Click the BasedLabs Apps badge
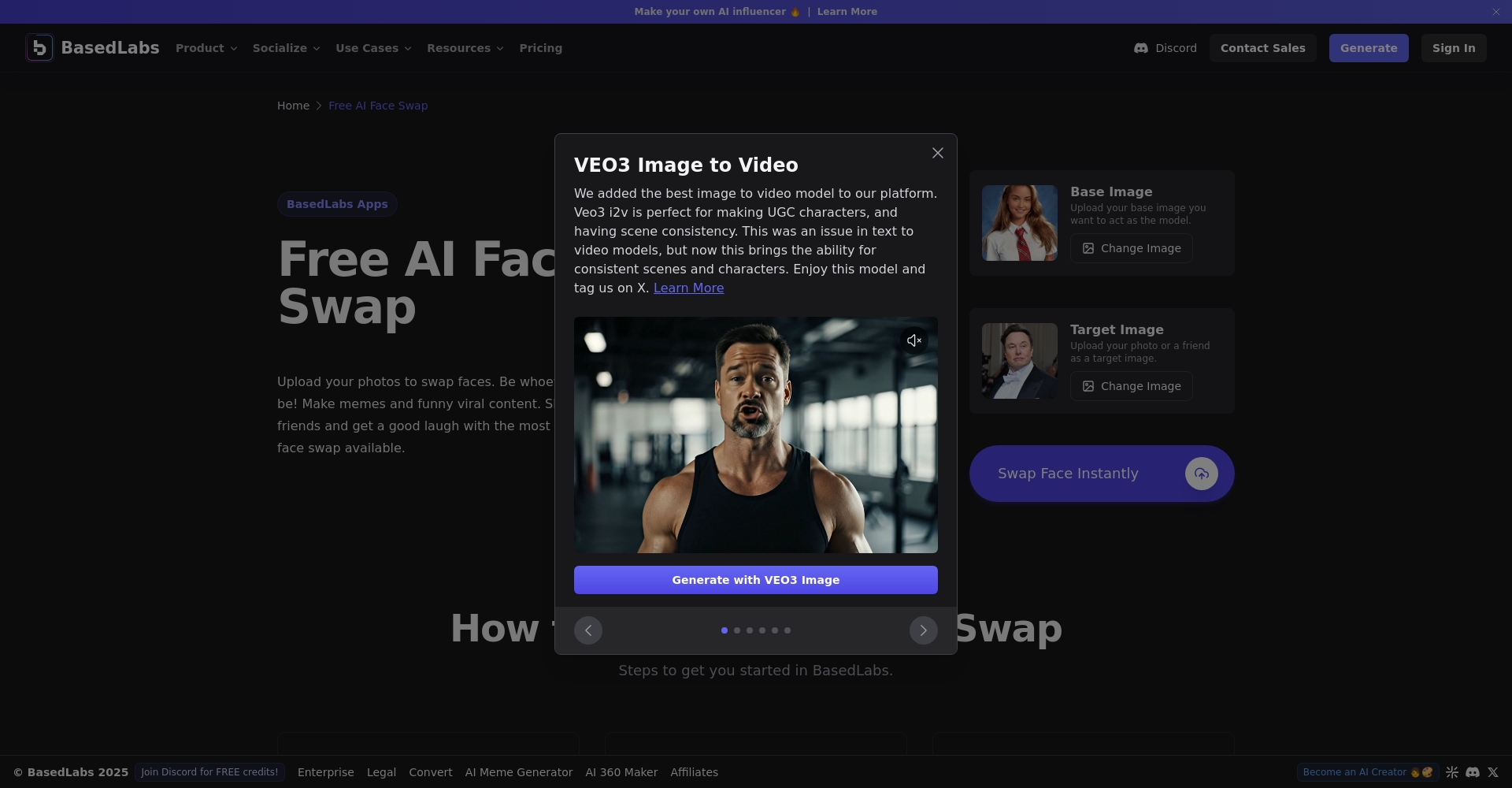 337,204
